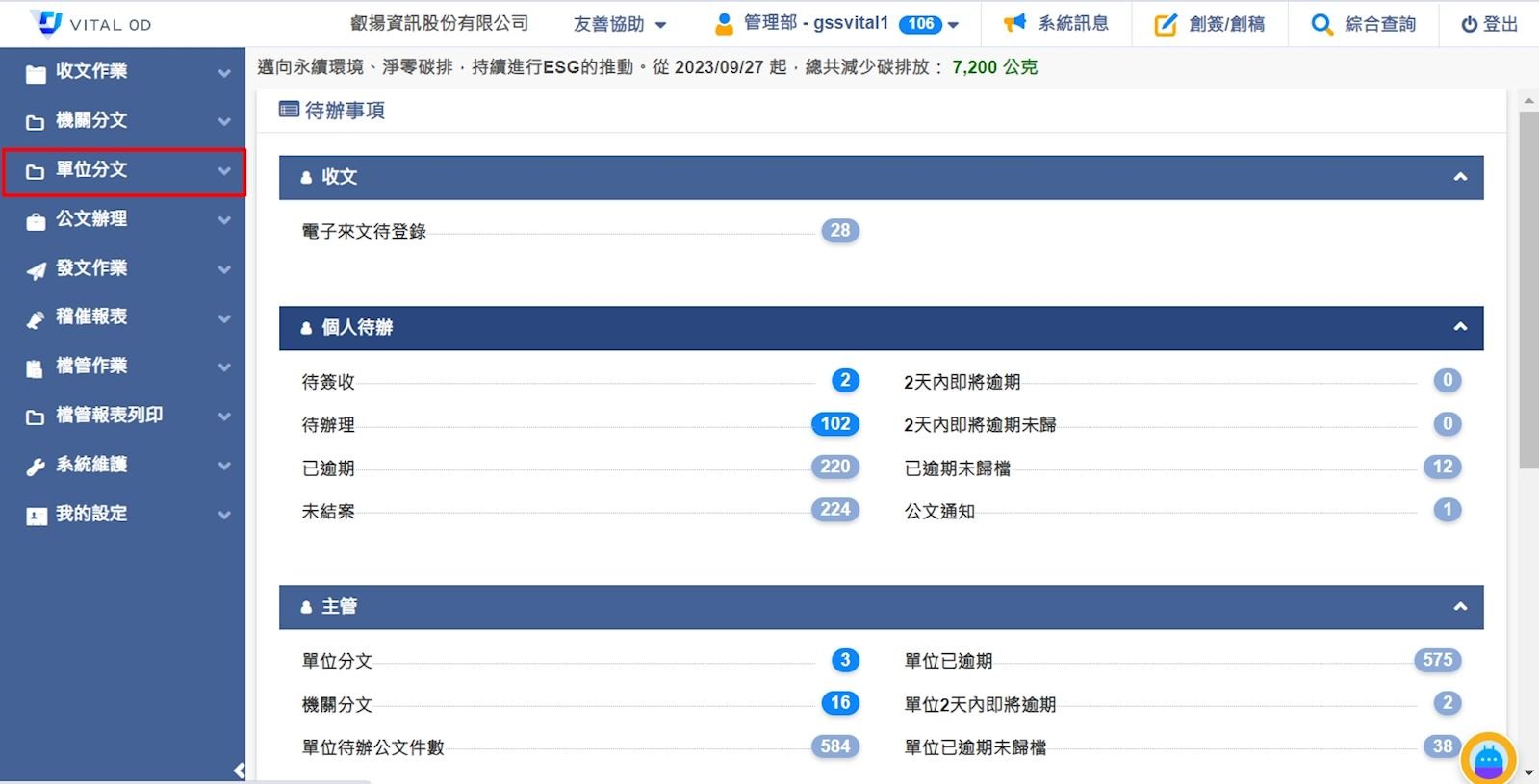This screenshot has height=784, width=1539.
Task: Open the chatbot assistant icon
Action: 1488,760
